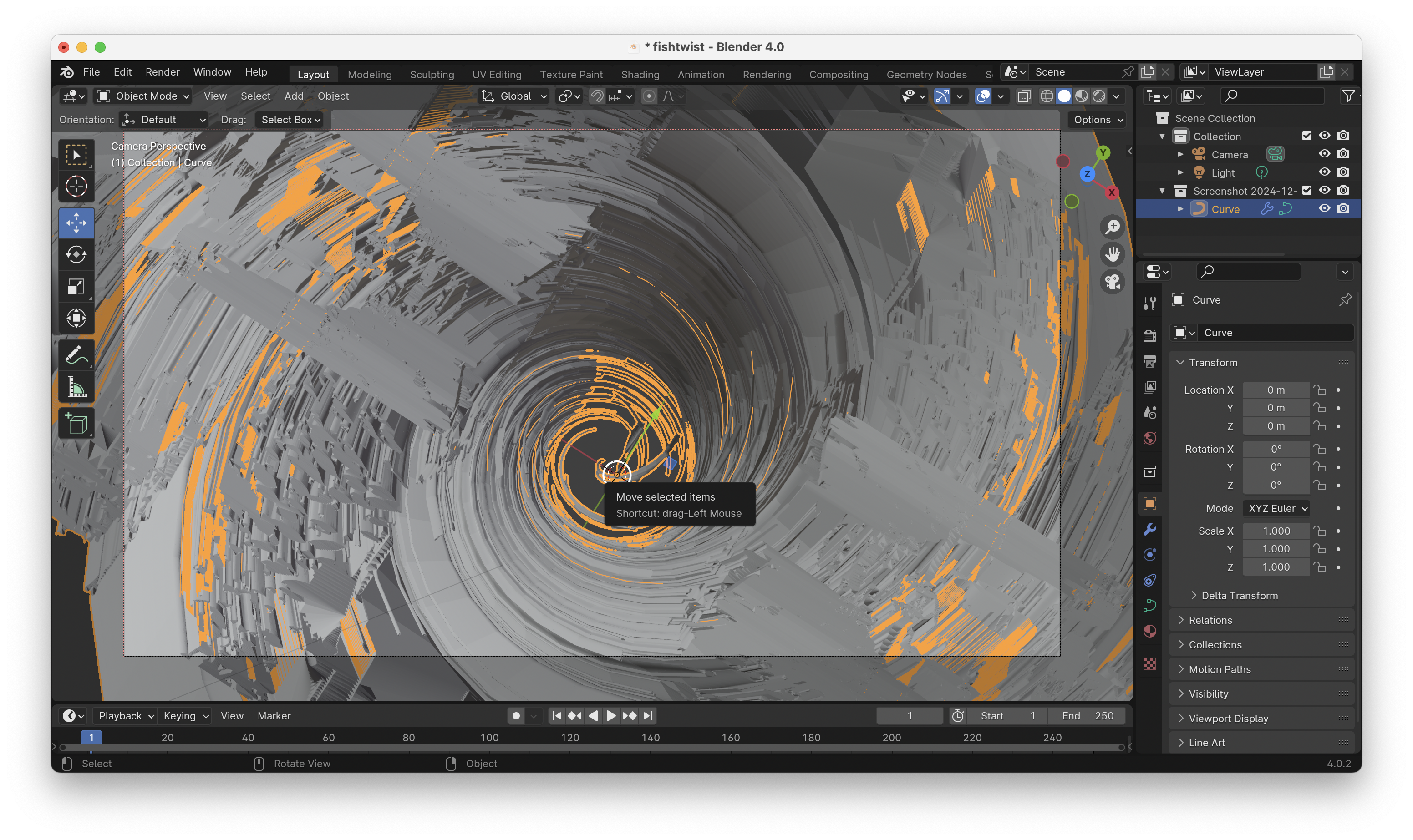The width and height of the screenshot is (1413, 840).
Task: Select the 3D Cursor tool
Action: point(76,186)
